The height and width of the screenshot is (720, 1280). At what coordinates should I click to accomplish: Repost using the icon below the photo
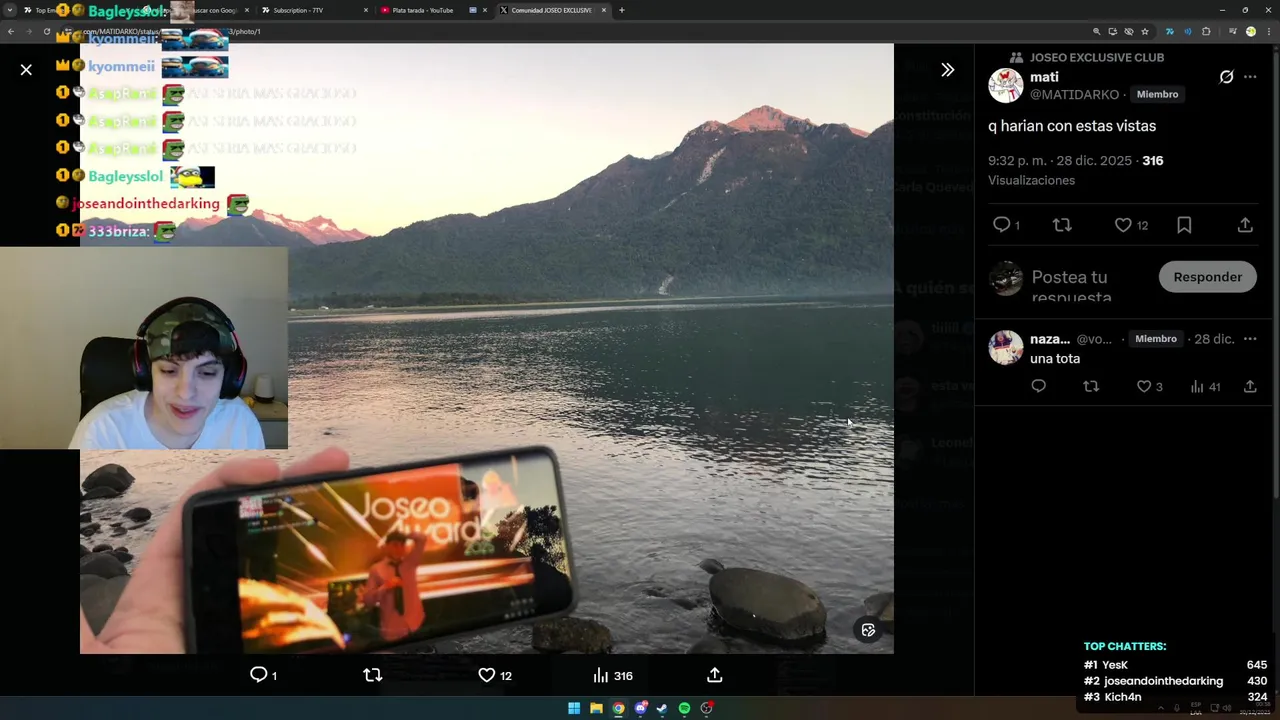pos(373,675)
